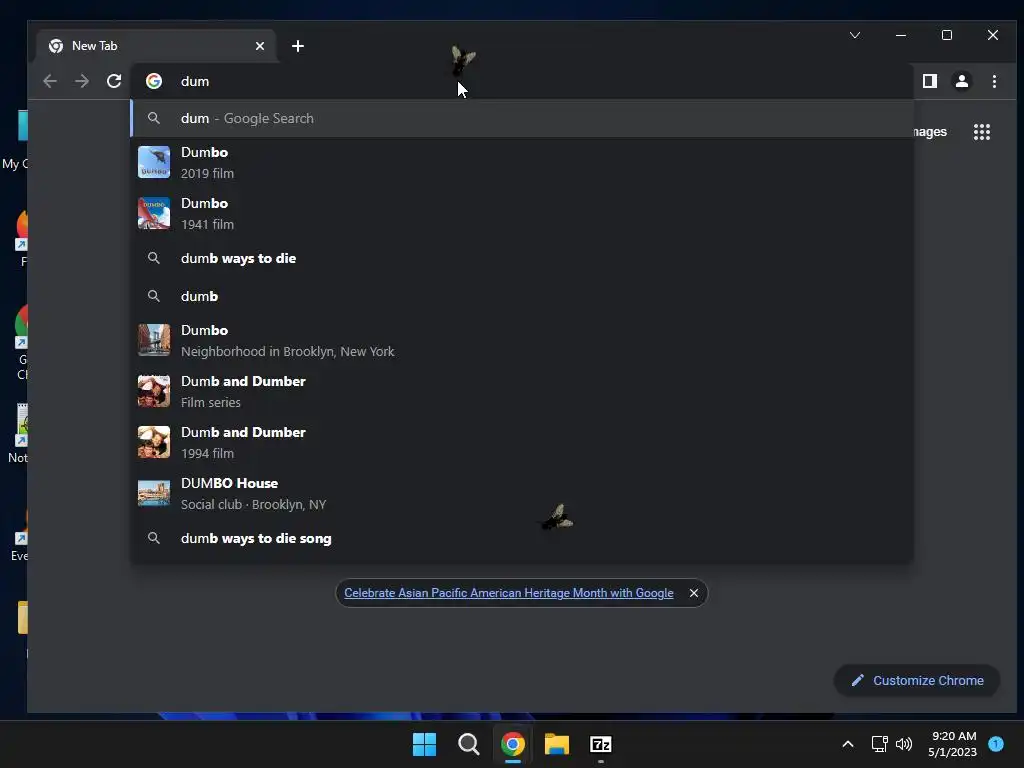Viewport: 1024px width, 768px height.
Task: Click the browser forward arrow
Action: point(82,81)
